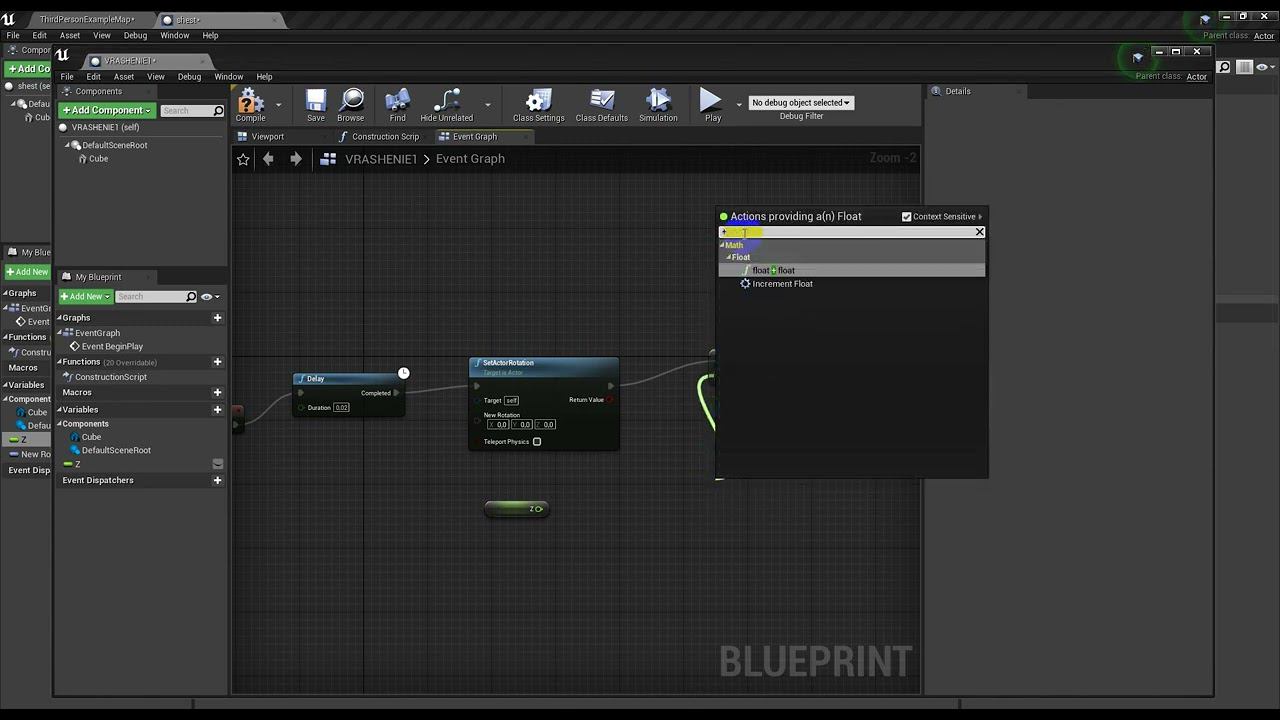Navigate forward with the graph's right arrow
The image size is (1280, 720).
tap(296, 159)
